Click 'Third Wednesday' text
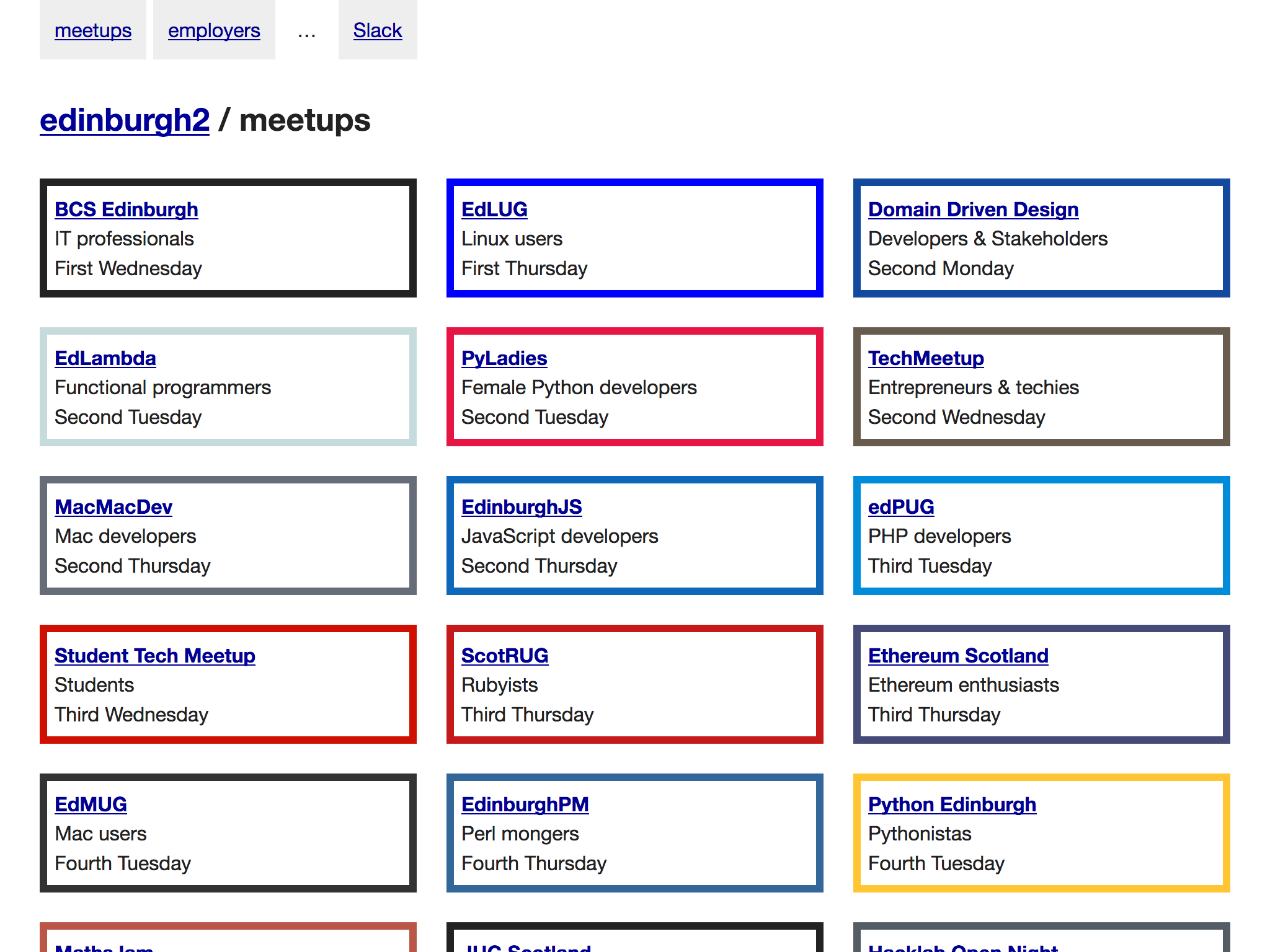The height and width of the screenshot is (952, 1270). coord(131,715)
